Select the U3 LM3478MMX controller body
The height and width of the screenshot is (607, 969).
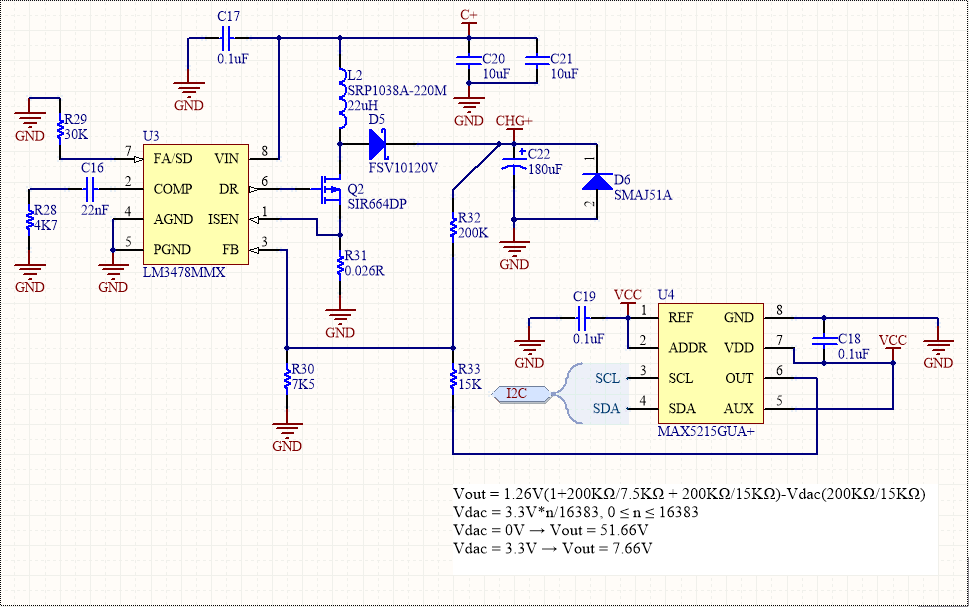(x=198, y=204)
